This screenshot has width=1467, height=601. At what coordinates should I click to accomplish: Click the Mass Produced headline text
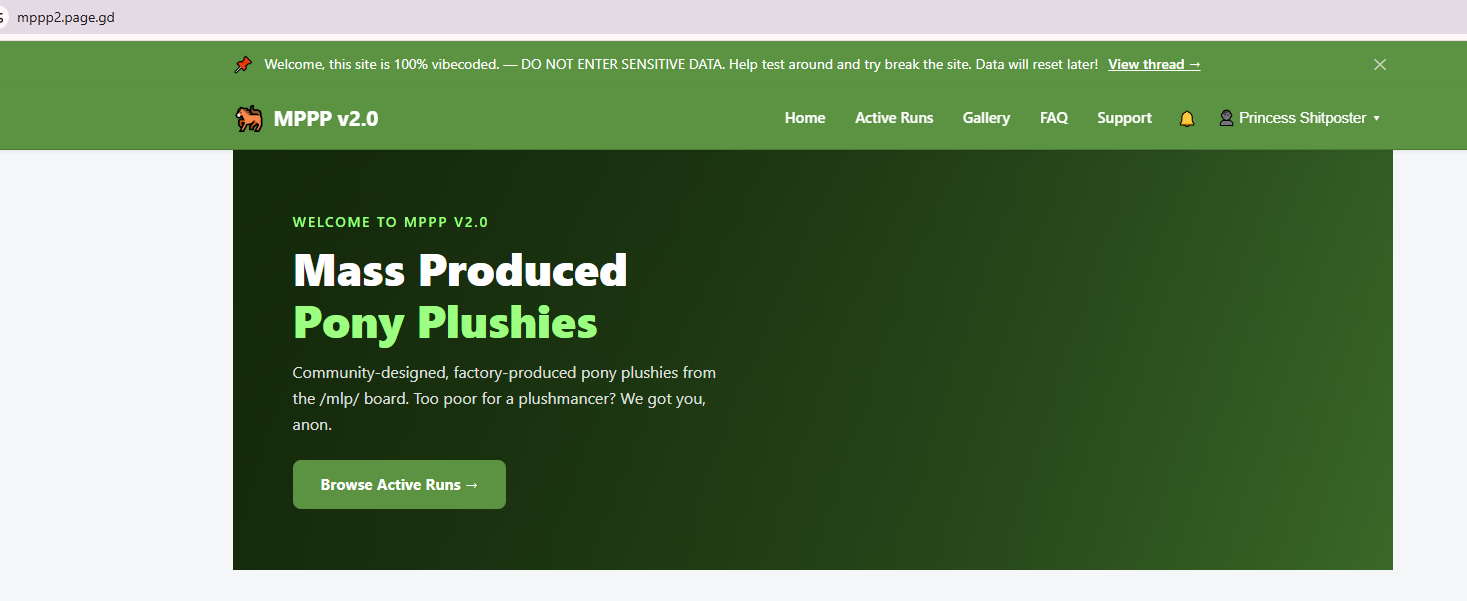[460, 270]
